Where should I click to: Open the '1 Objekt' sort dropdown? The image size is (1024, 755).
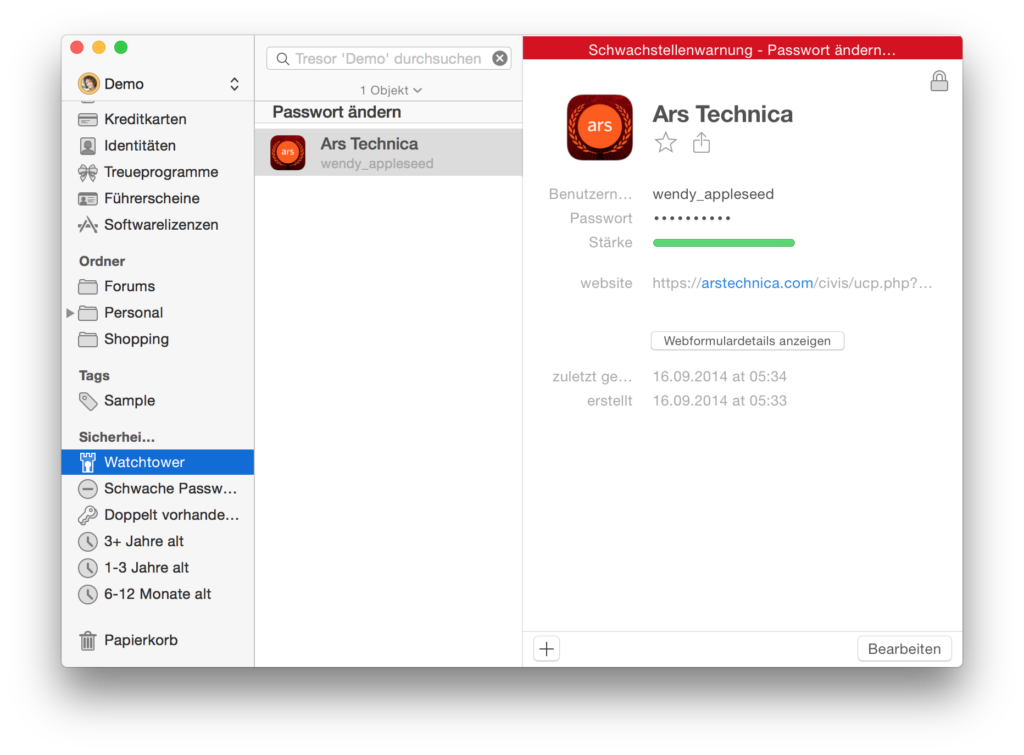point(391,90)
